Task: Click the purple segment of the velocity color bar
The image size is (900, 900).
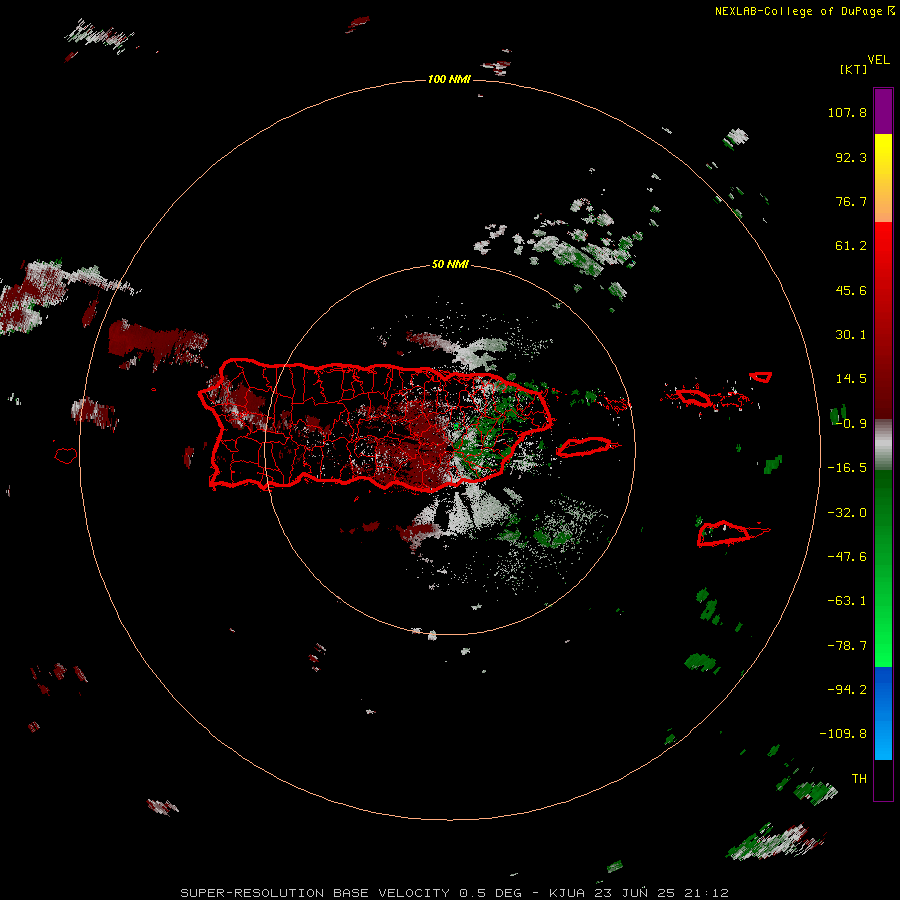Action: [x=883, y=111]
